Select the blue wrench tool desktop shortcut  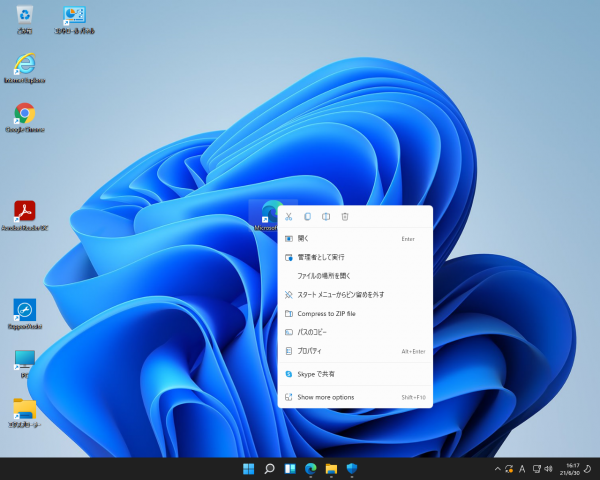pos(25,314)
